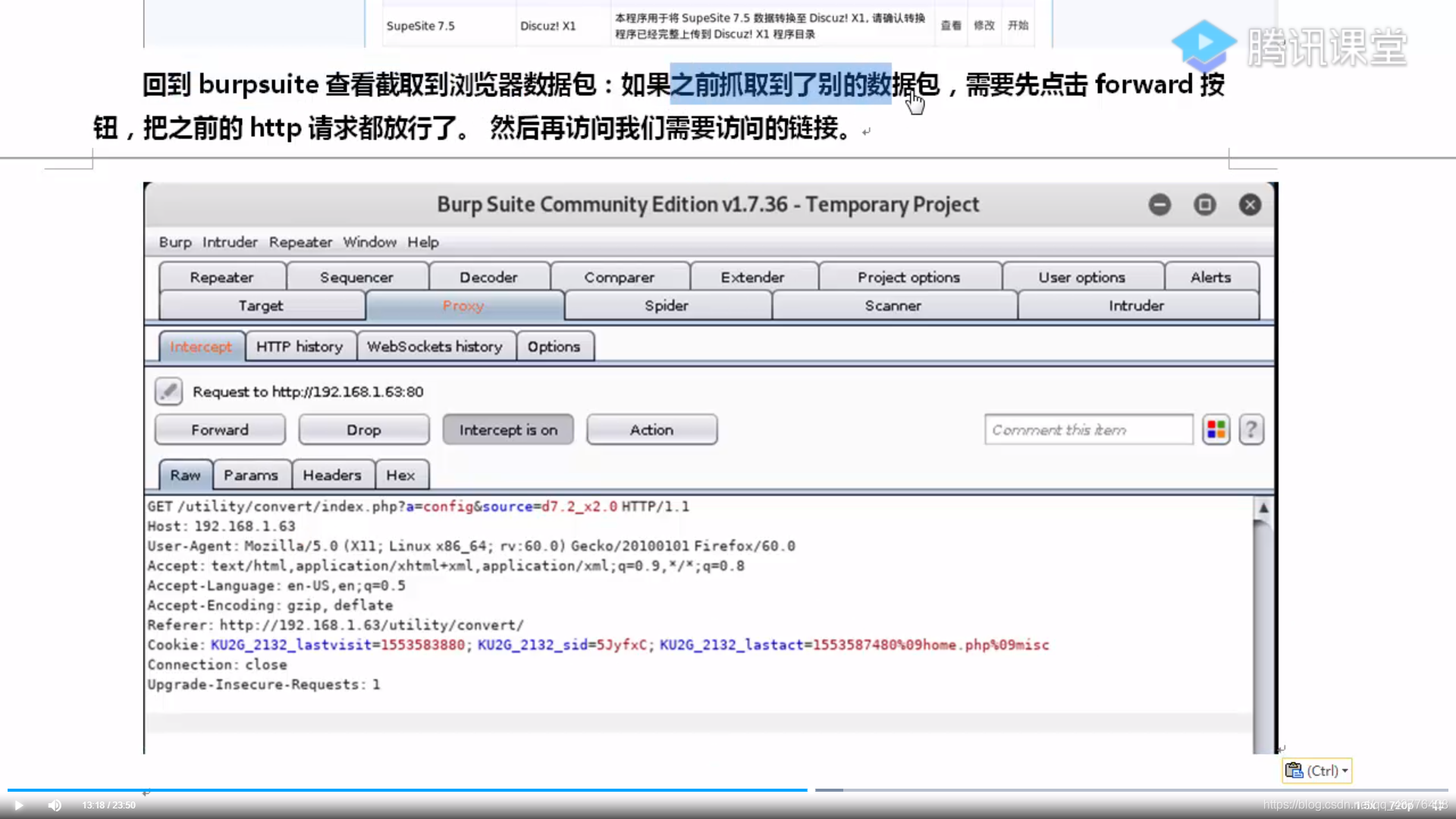Switch to WebSockets history tab
Screen dimensions: 1456x819
click(x=434, y=346)
